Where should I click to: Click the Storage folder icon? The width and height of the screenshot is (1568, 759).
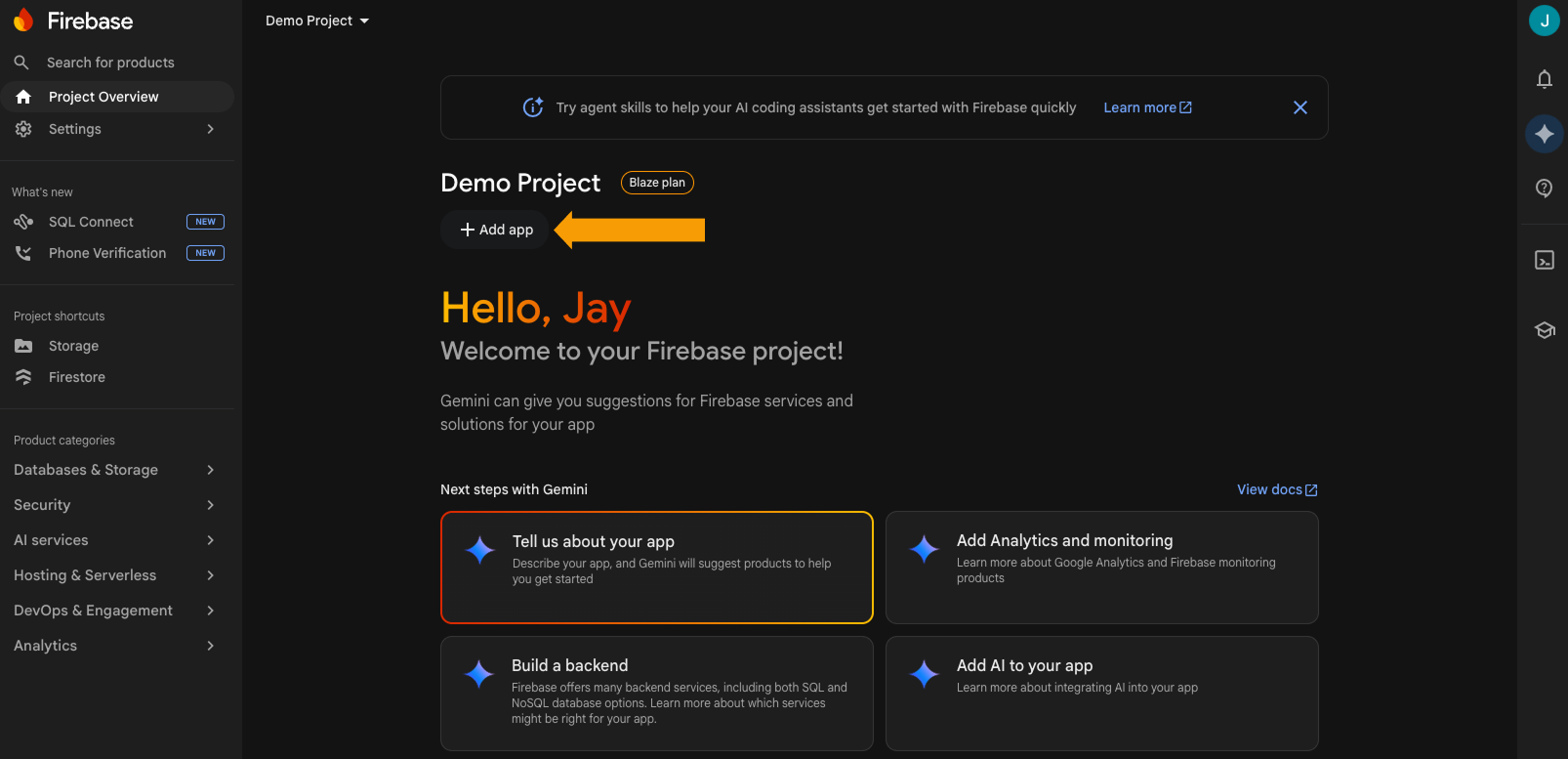23,346
